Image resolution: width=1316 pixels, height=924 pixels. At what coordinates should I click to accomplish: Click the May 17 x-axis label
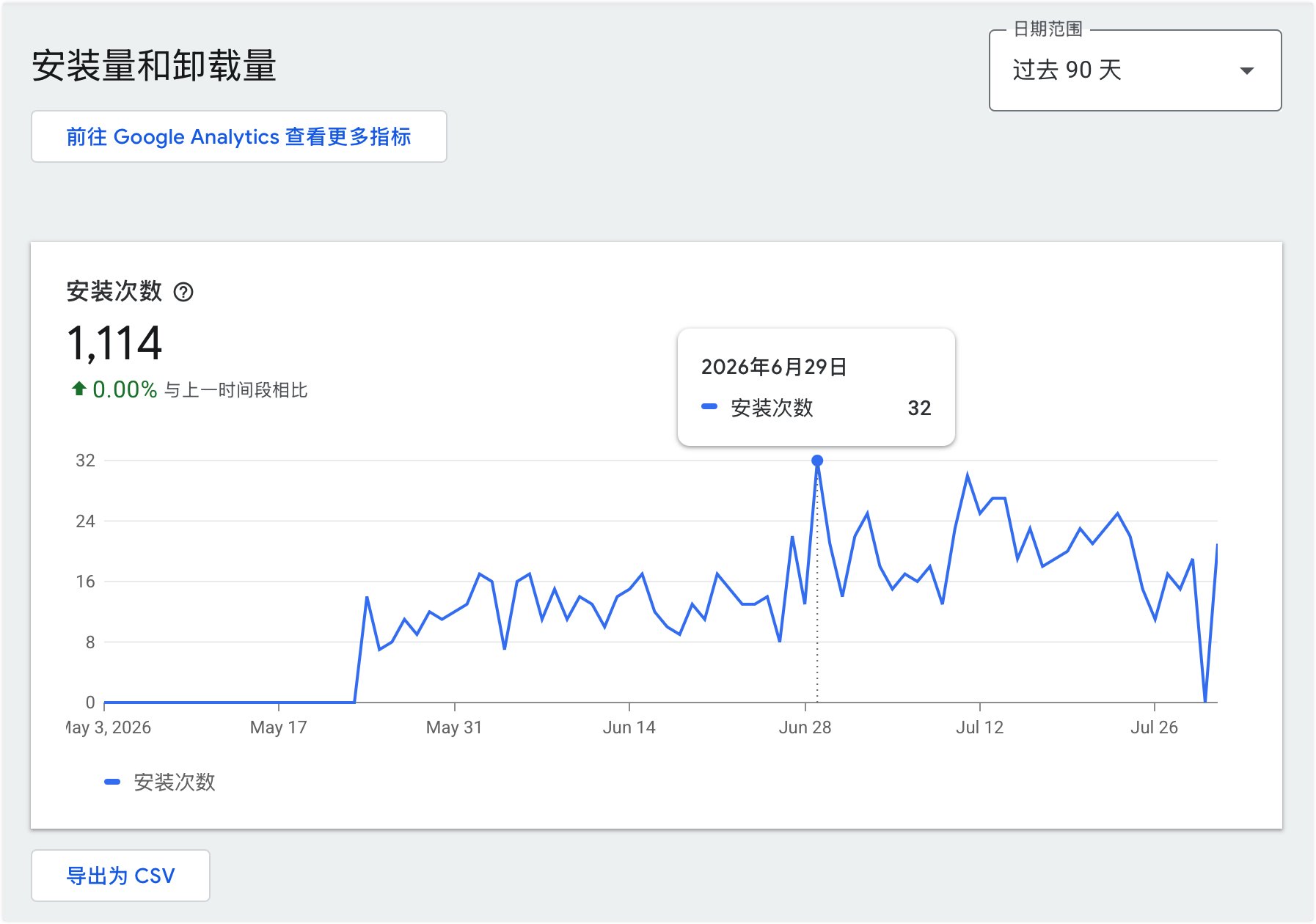tap(278, 727)
